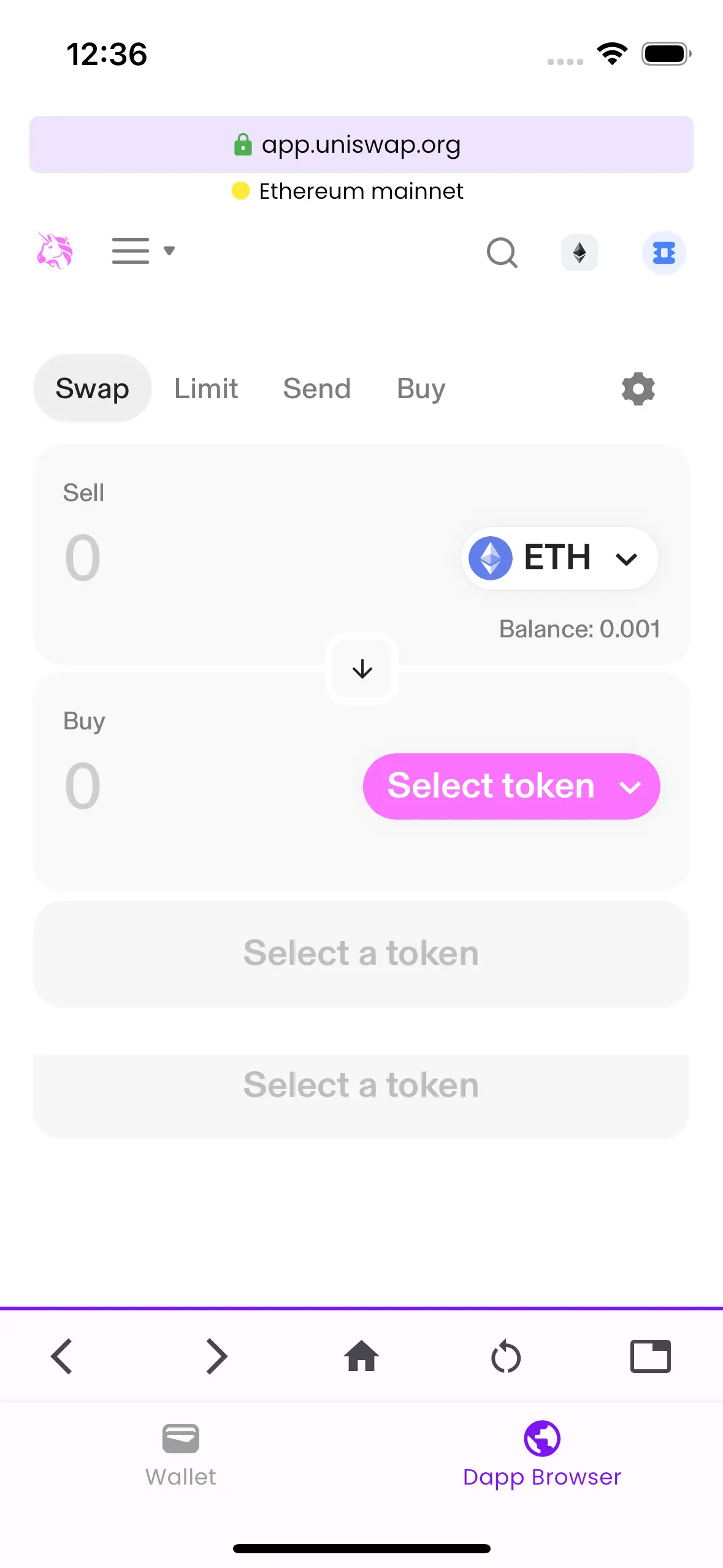Open the pink Select token dropdown

point(511,786)
